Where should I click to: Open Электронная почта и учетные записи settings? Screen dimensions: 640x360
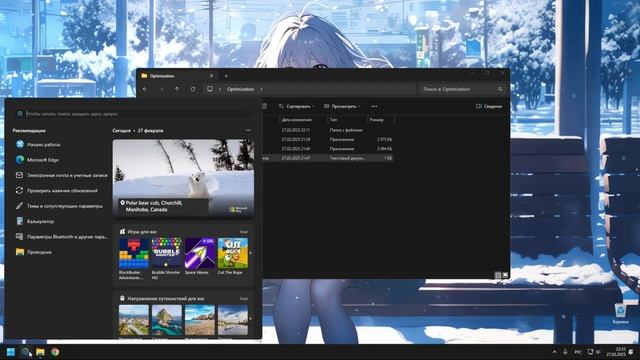[62, 175]
